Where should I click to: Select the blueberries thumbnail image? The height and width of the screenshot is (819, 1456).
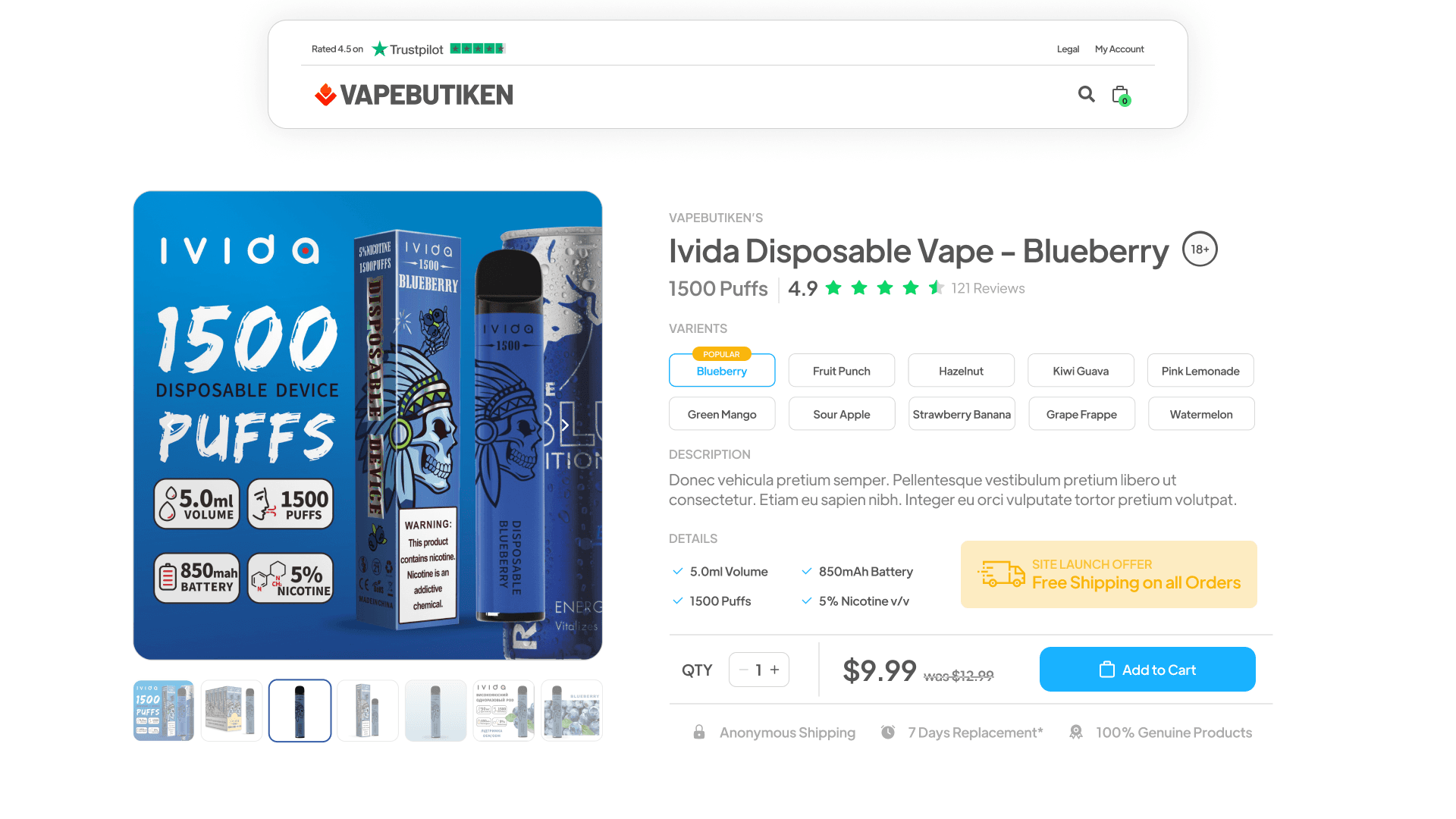coord(572,711)
